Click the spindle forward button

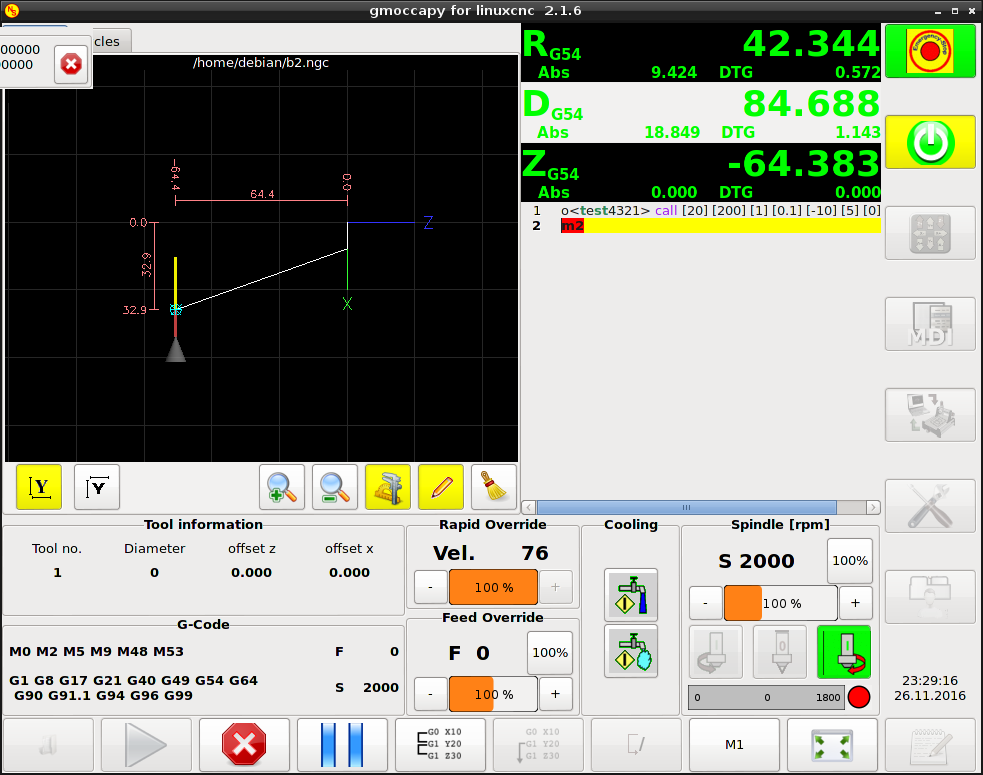(x=844, y=652)
